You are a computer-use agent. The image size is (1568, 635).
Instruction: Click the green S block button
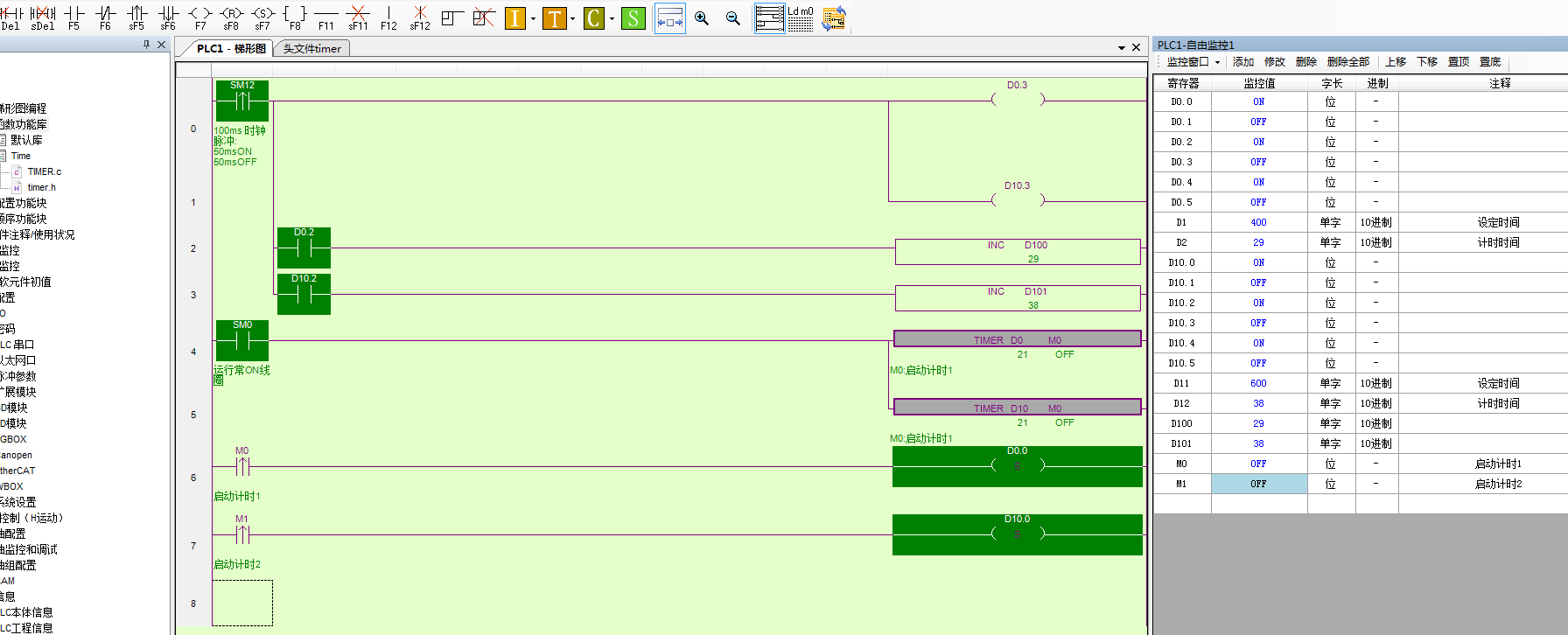pos(633,18)
